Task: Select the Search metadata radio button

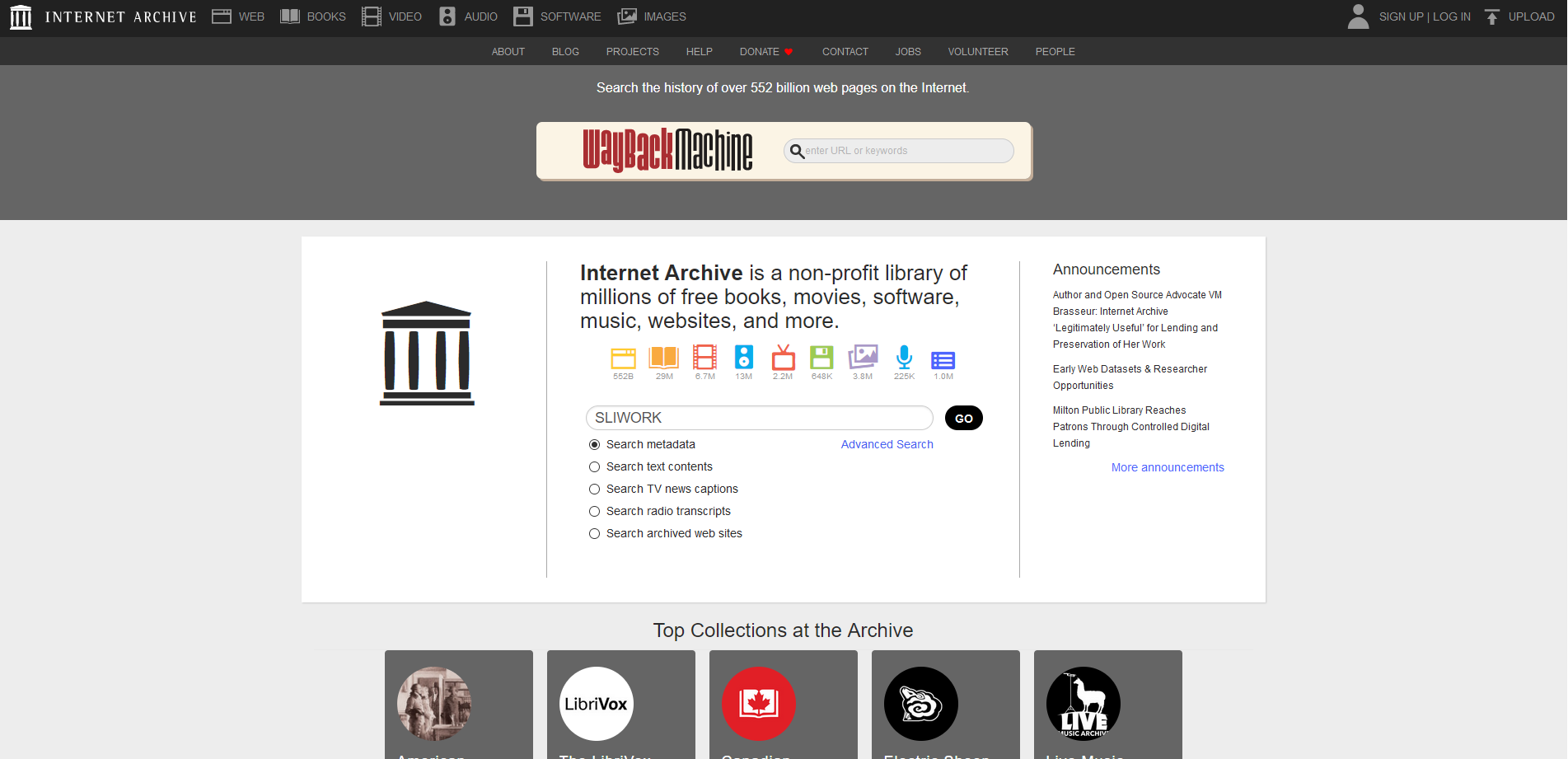Action: [594, 445]
